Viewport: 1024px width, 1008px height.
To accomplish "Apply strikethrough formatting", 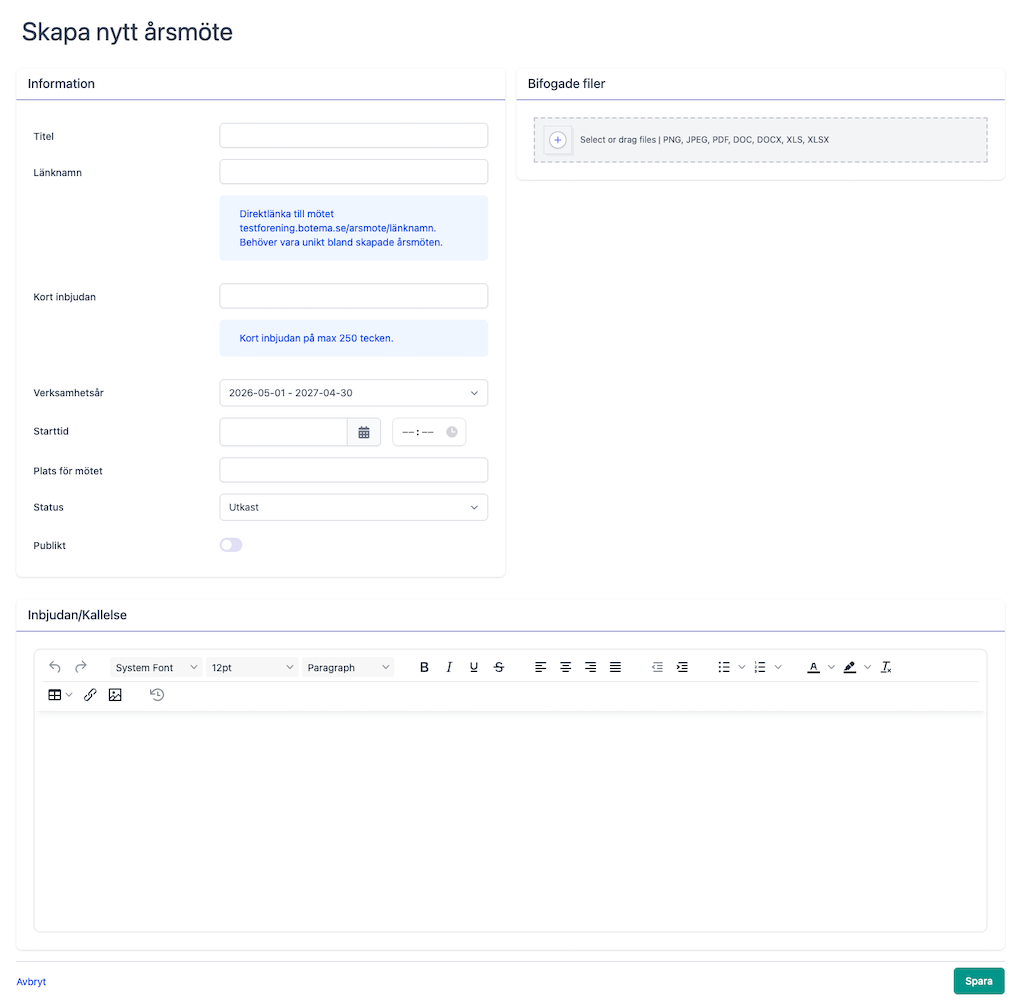I will pyautogui.click(x=499, y=667).
